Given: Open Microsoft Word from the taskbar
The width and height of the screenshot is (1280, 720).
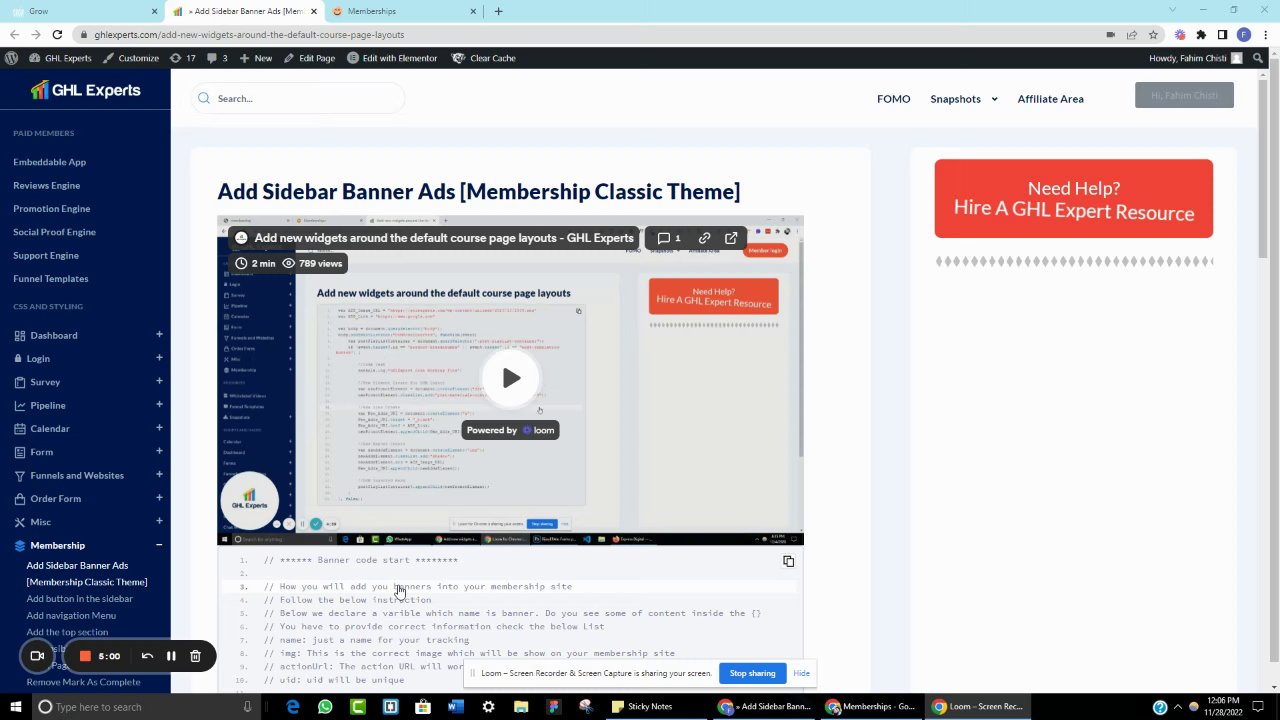Looking at the screenshot, I should [455, 707].
